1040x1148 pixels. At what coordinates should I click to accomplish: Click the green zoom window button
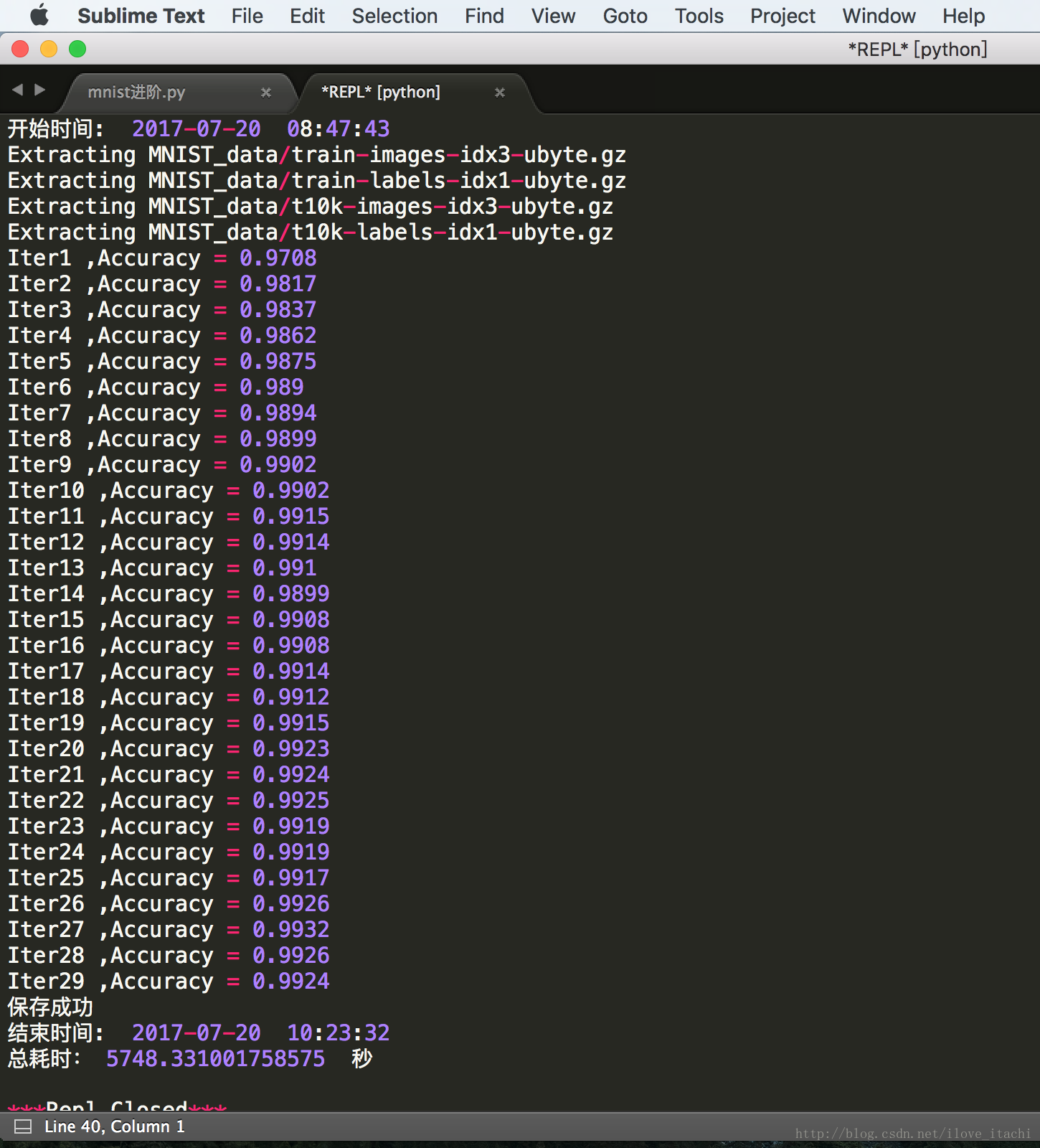pyautogui.click(x=77, y=49)
